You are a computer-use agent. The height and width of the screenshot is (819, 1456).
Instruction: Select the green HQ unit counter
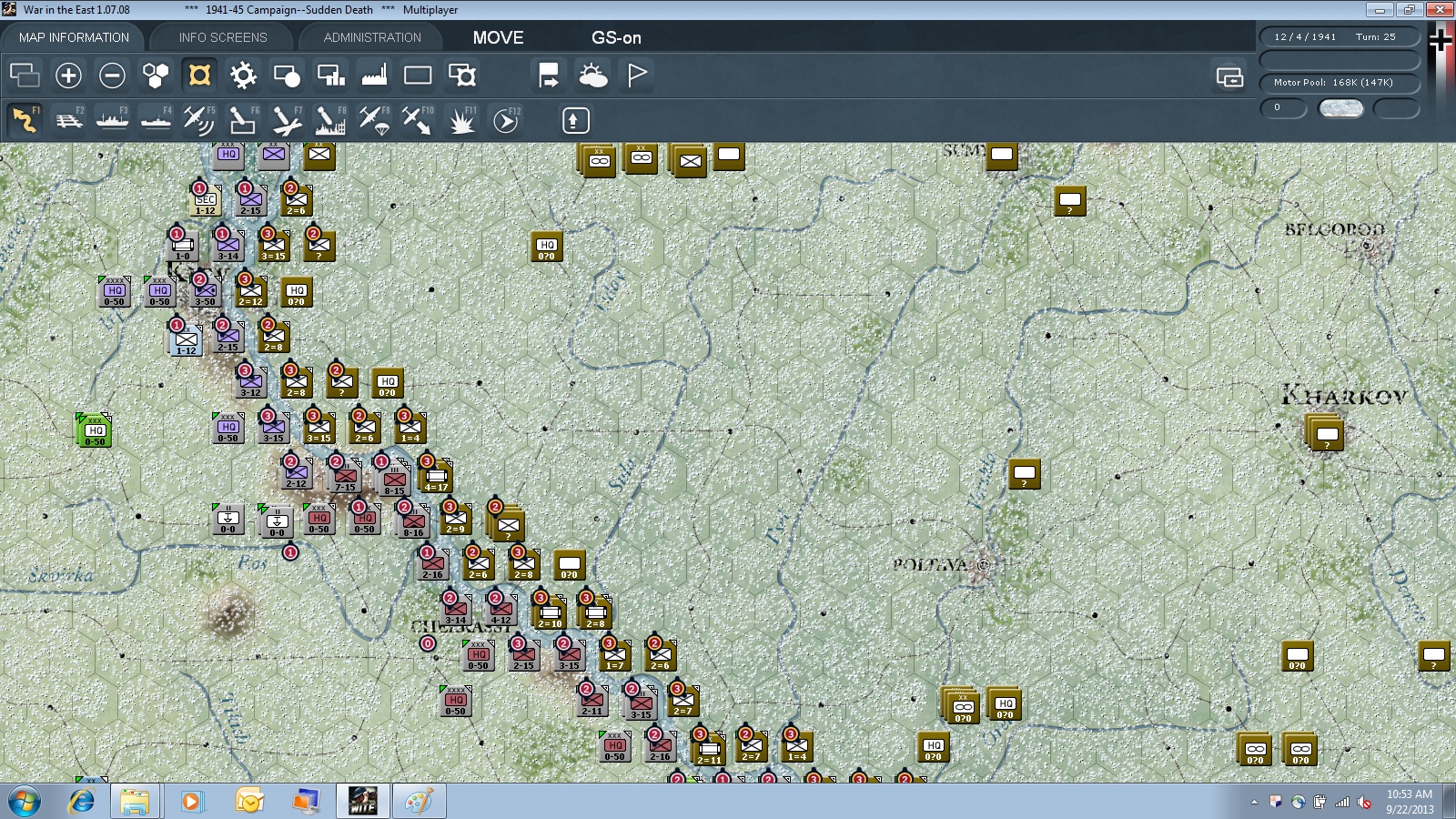(95, 430)
